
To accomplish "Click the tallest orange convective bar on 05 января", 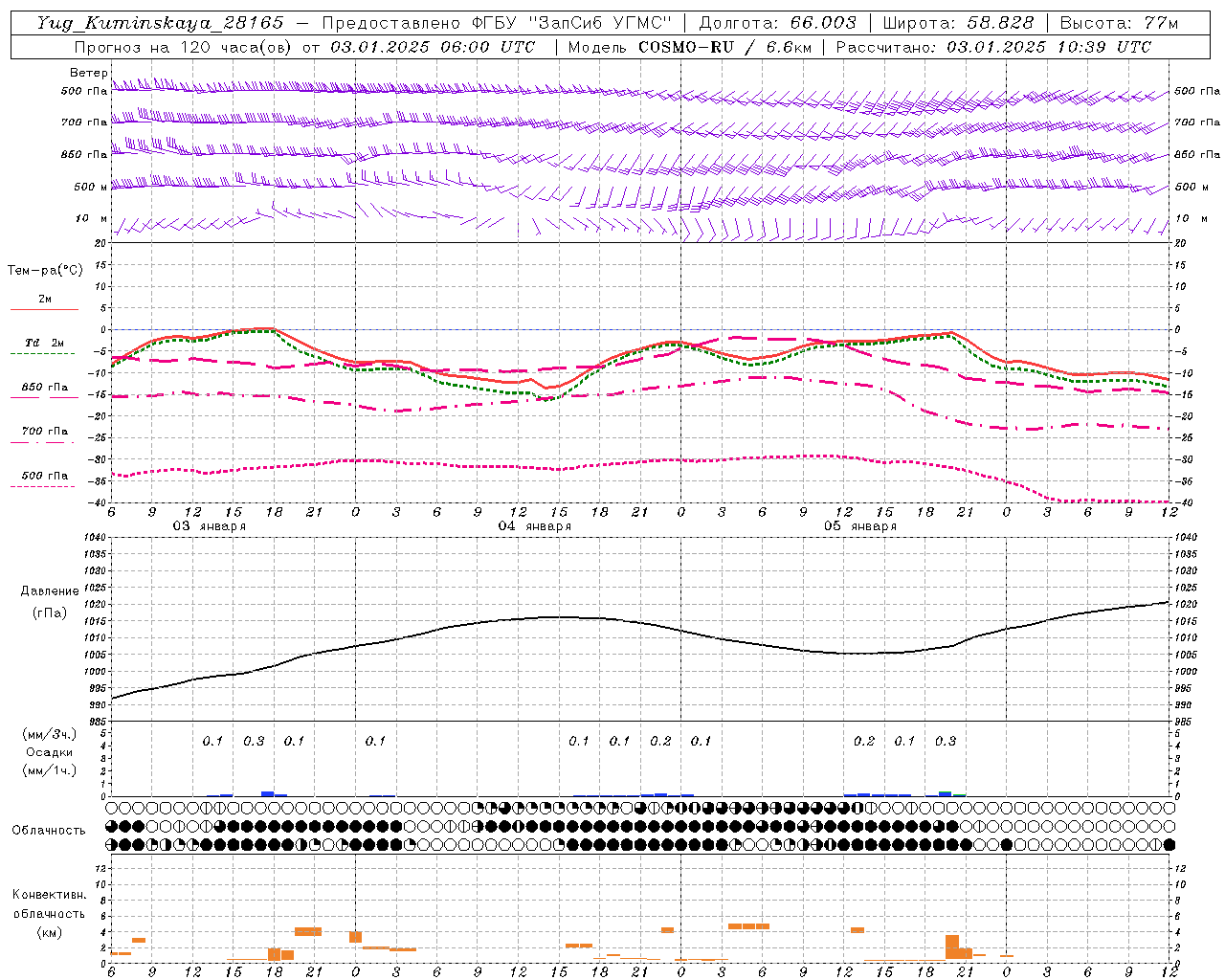I will click(952, 947).
